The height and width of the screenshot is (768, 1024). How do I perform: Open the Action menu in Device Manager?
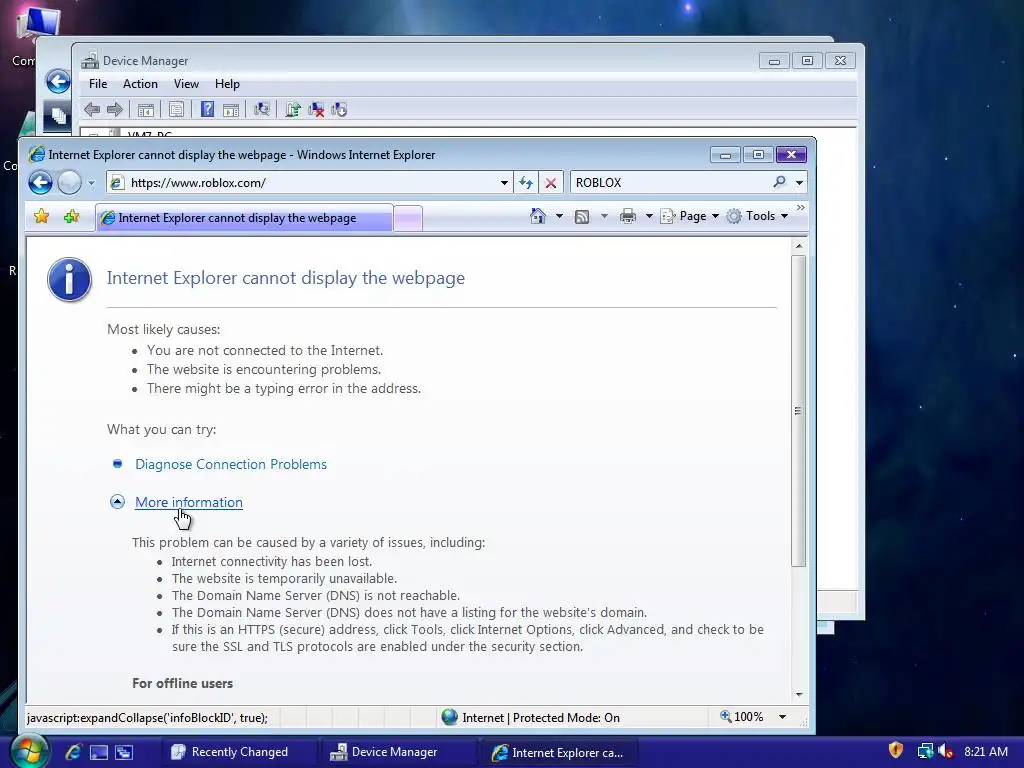140,84
